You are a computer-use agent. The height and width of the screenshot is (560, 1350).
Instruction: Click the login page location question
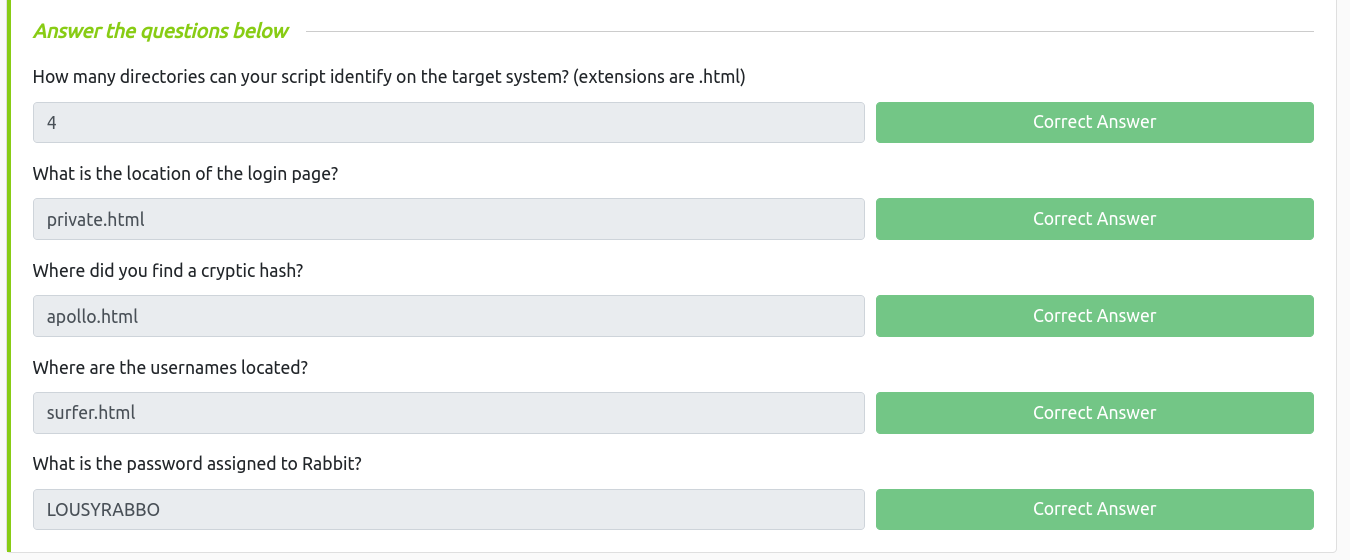point(185,174)
